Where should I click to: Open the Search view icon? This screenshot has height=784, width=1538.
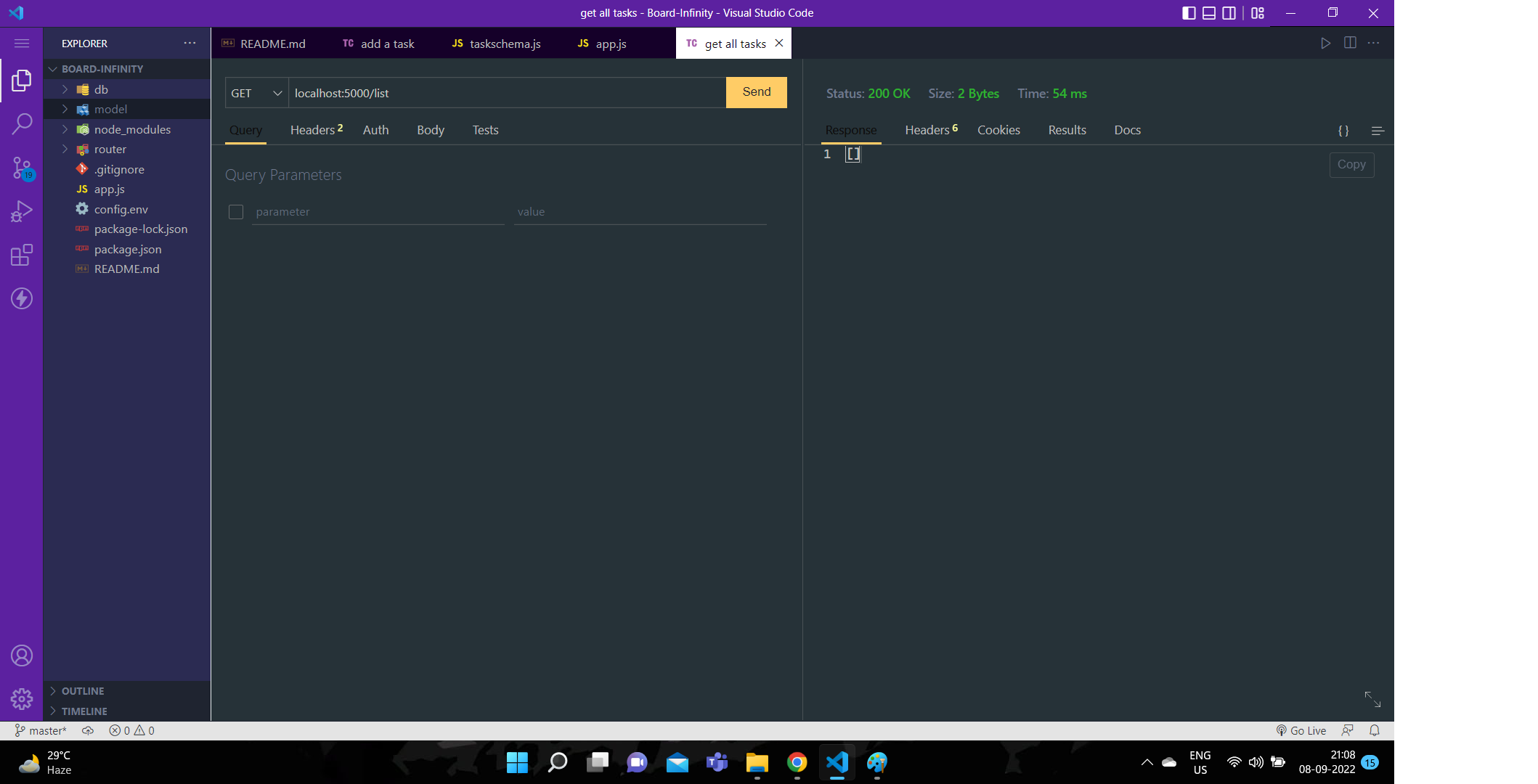pos(22,124)
